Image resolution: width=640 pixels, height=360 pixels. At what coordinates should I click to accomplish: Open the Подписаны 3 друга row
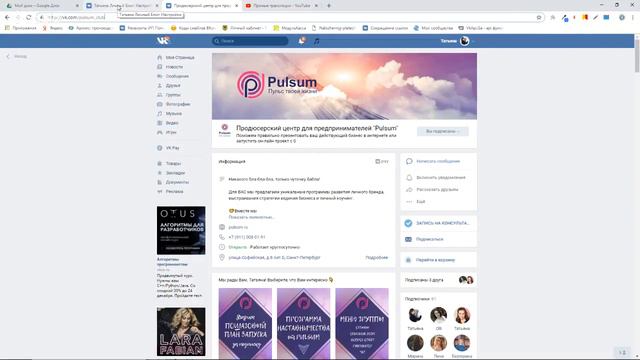[438, 280]
